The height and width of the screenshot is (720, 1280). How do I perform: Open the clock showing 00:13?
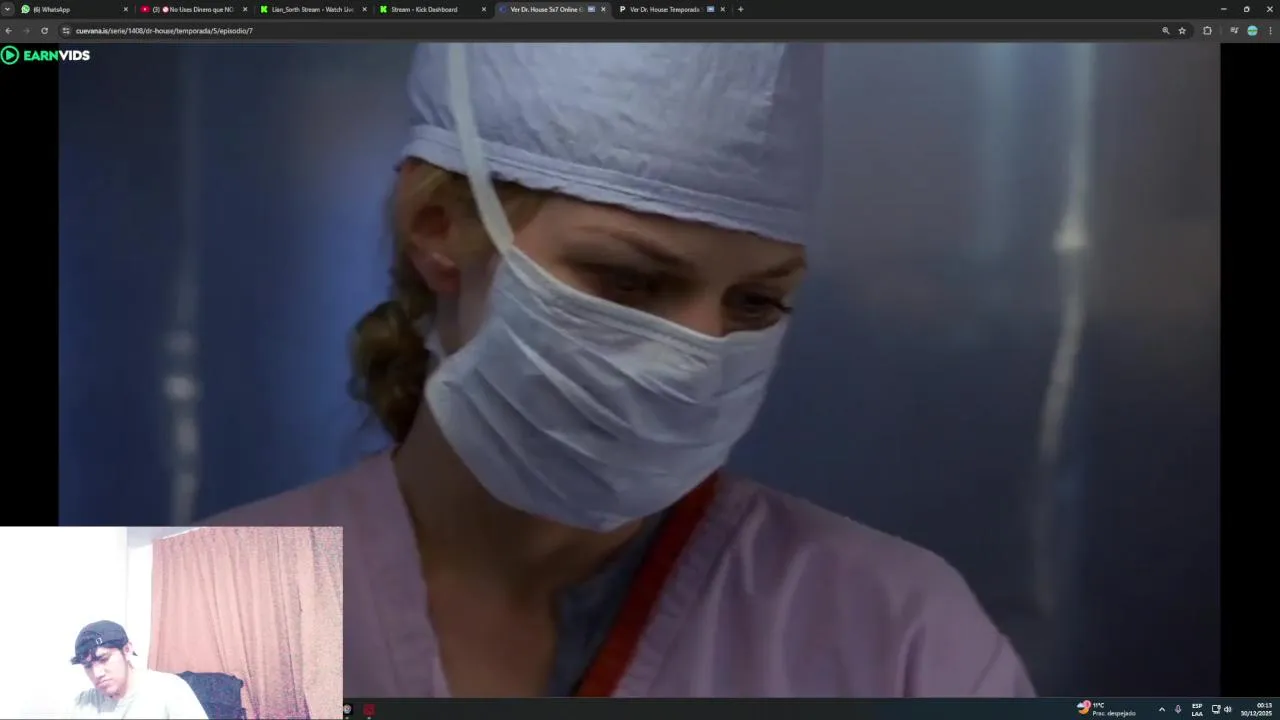tap(1256, 709)
